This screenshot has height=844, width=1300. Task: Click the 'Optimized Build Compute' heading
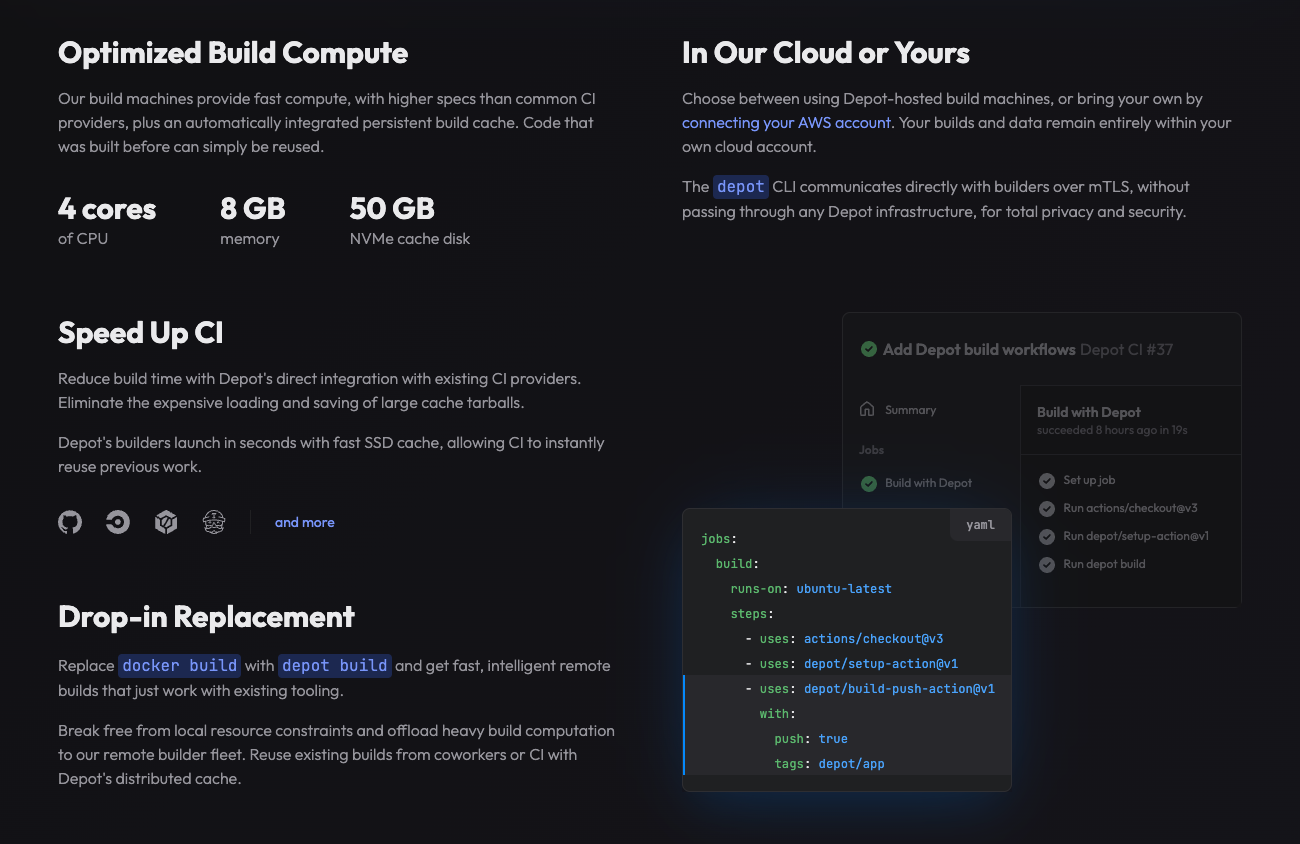[233, 53]
